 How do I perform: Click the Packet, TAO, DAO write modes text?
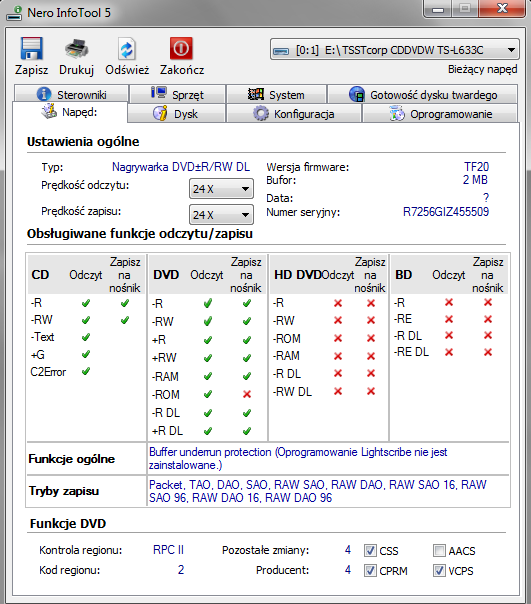pos(318,491)
